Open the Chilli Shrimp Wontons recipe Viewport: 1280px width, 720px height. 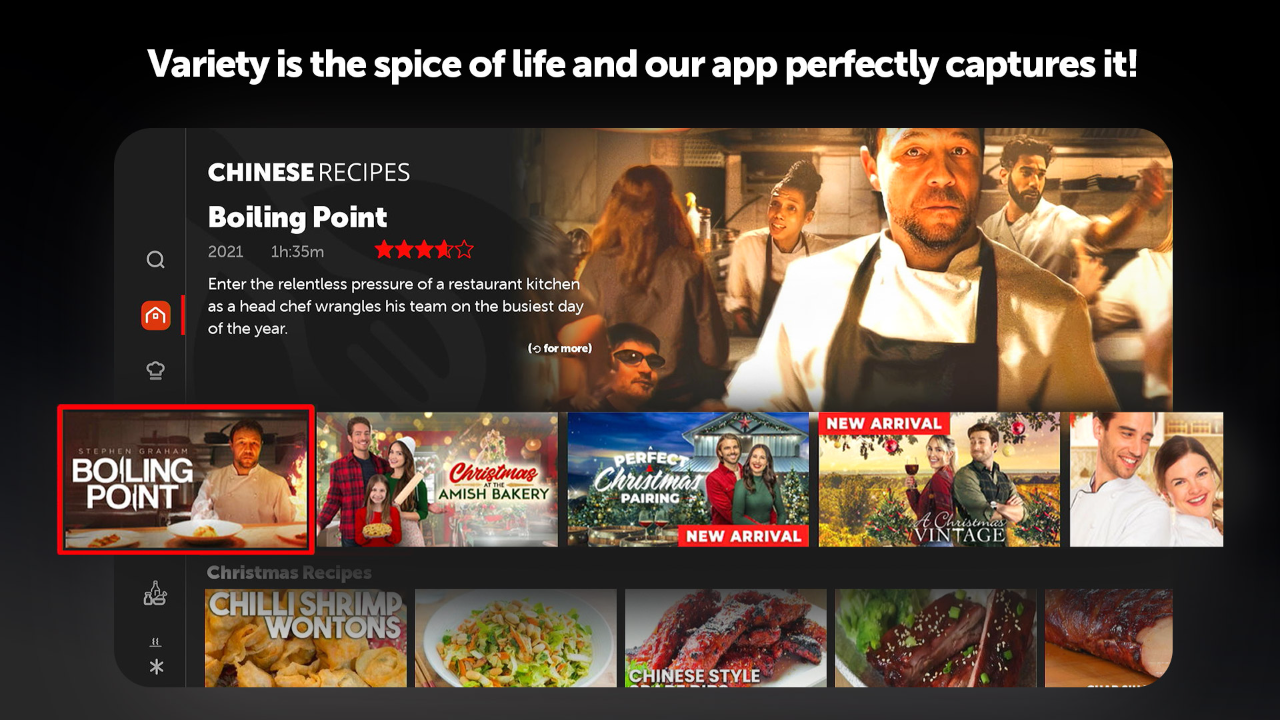click(306, 638)
